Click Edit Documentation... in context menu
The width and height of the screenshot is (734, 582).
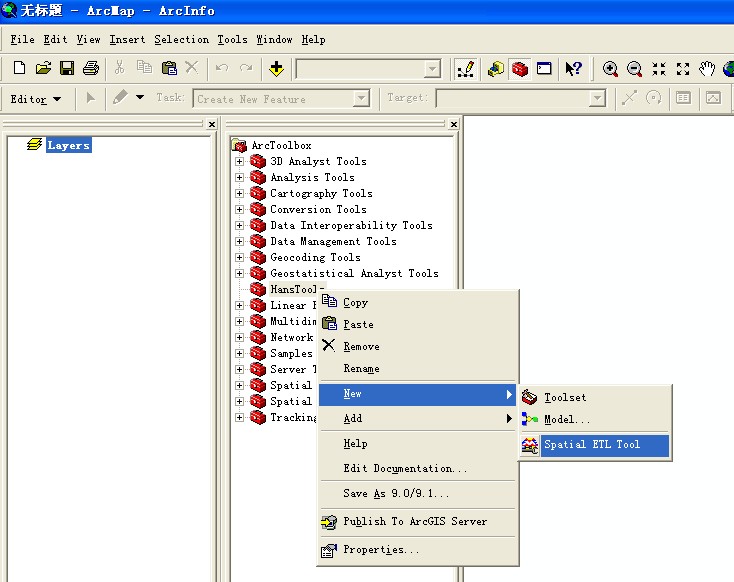(418, 468)
